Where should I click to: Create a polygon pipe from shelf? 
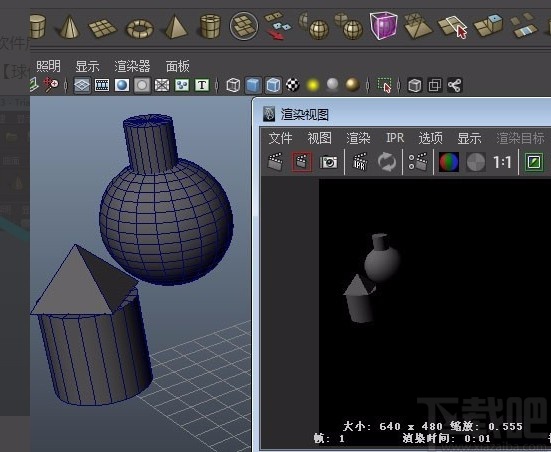210,26
